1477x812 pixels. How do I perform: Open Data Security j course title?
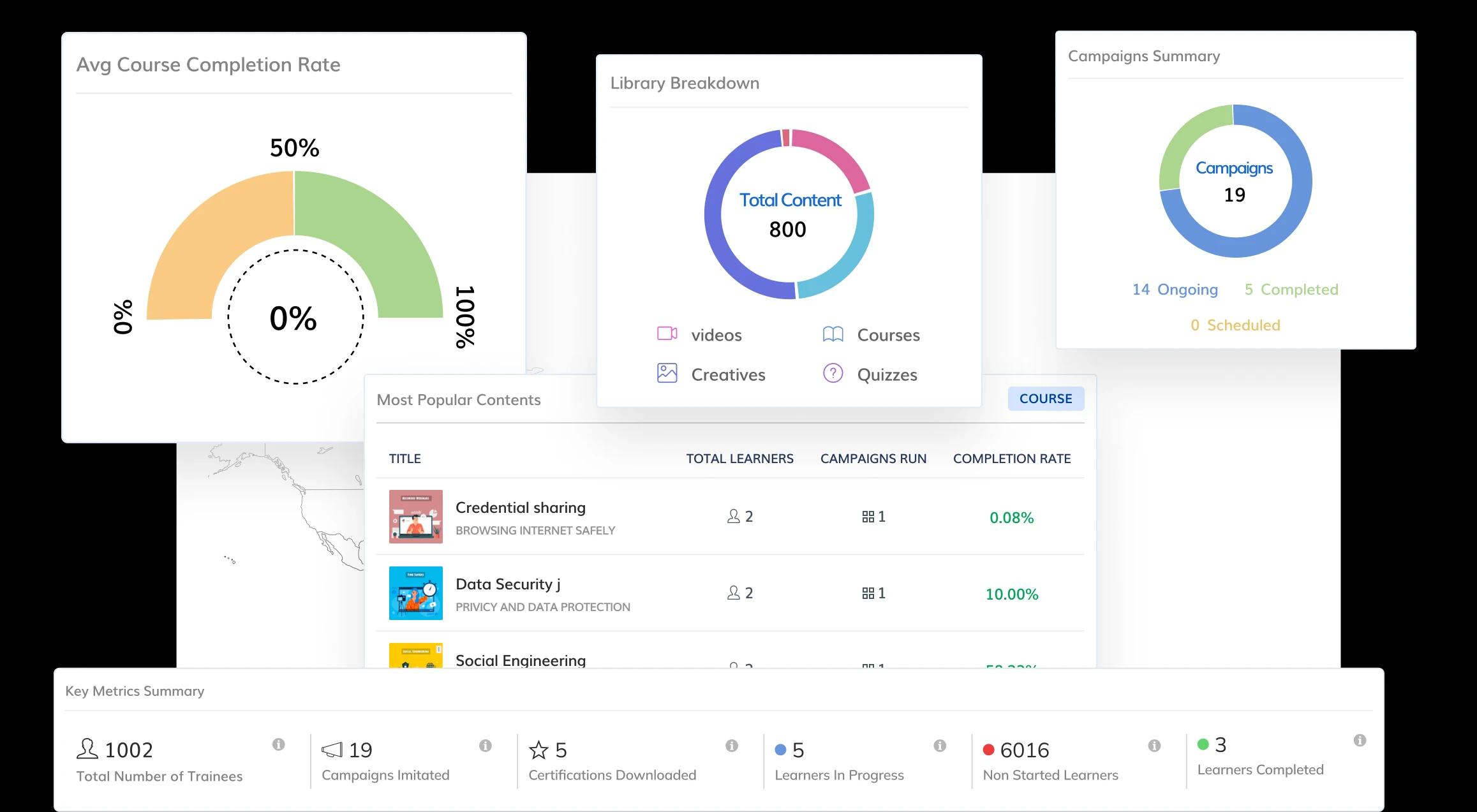point(508,584)
